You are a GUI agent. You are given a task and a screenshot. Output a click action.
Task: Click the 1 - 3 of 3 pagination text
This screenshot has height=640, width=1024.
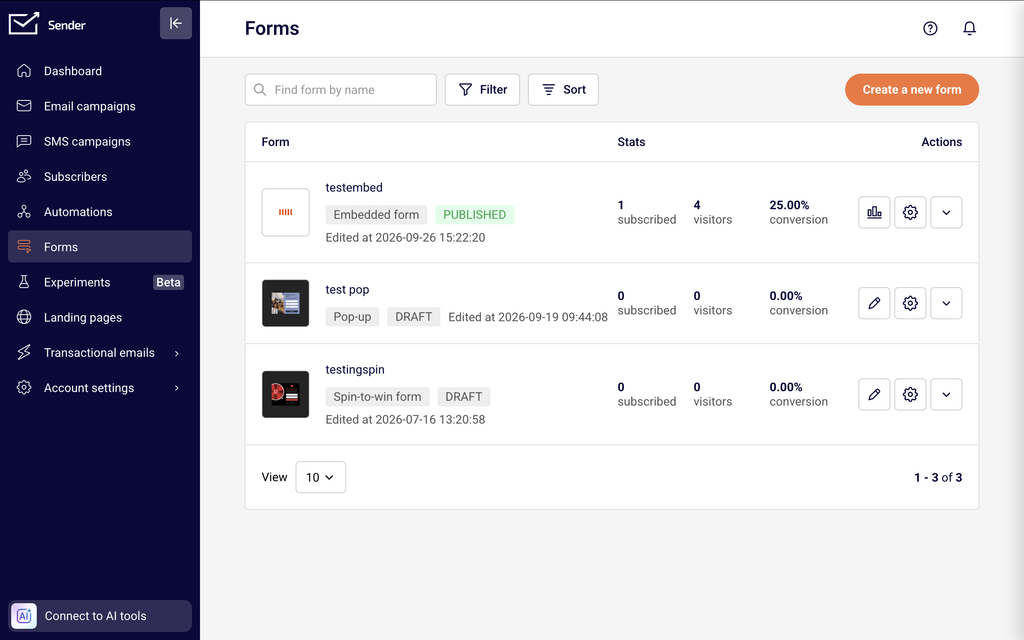coord(938,477)
